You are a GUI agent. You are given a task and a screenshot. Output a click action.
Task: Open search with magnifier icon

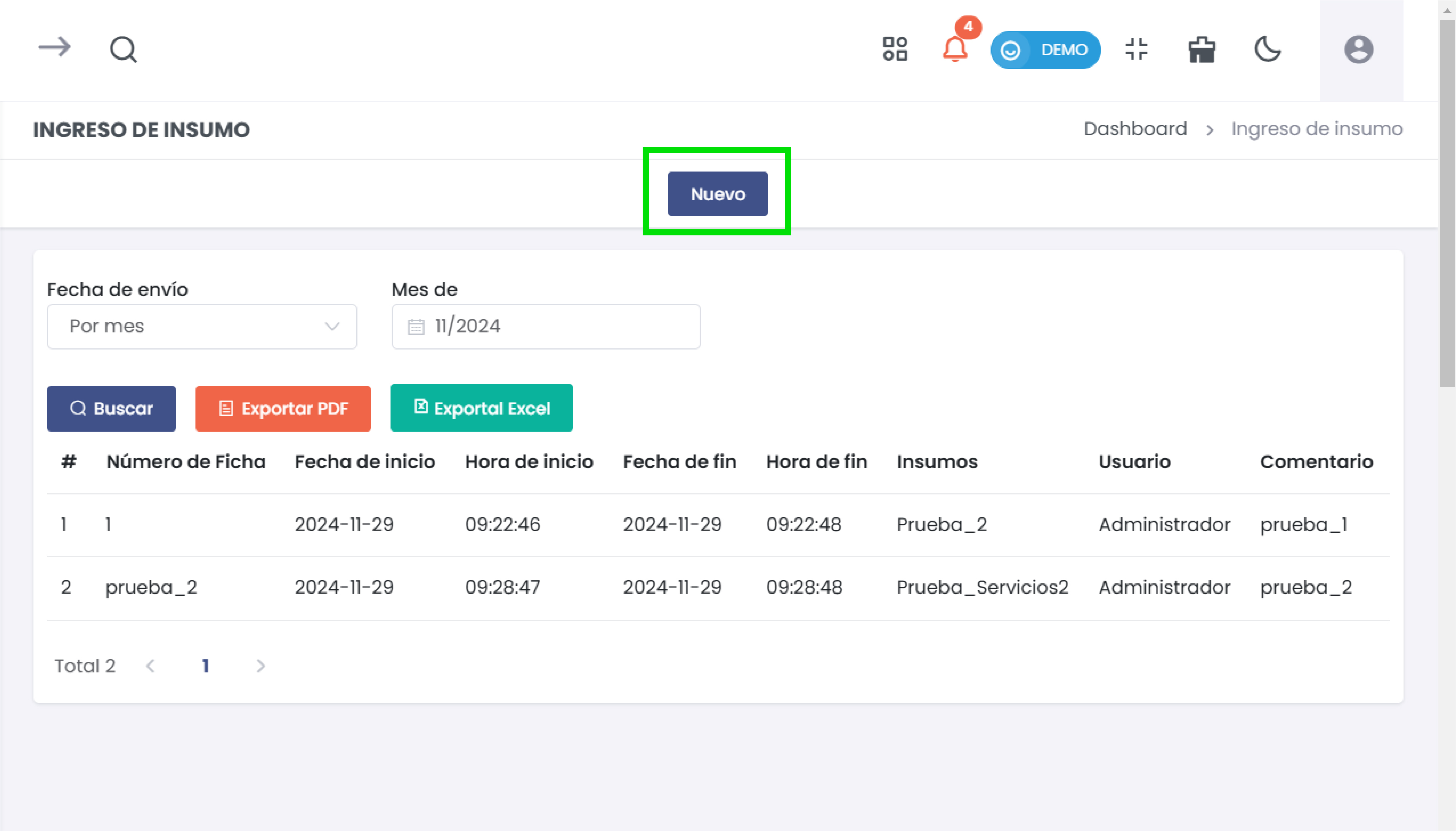click(123, 50)
